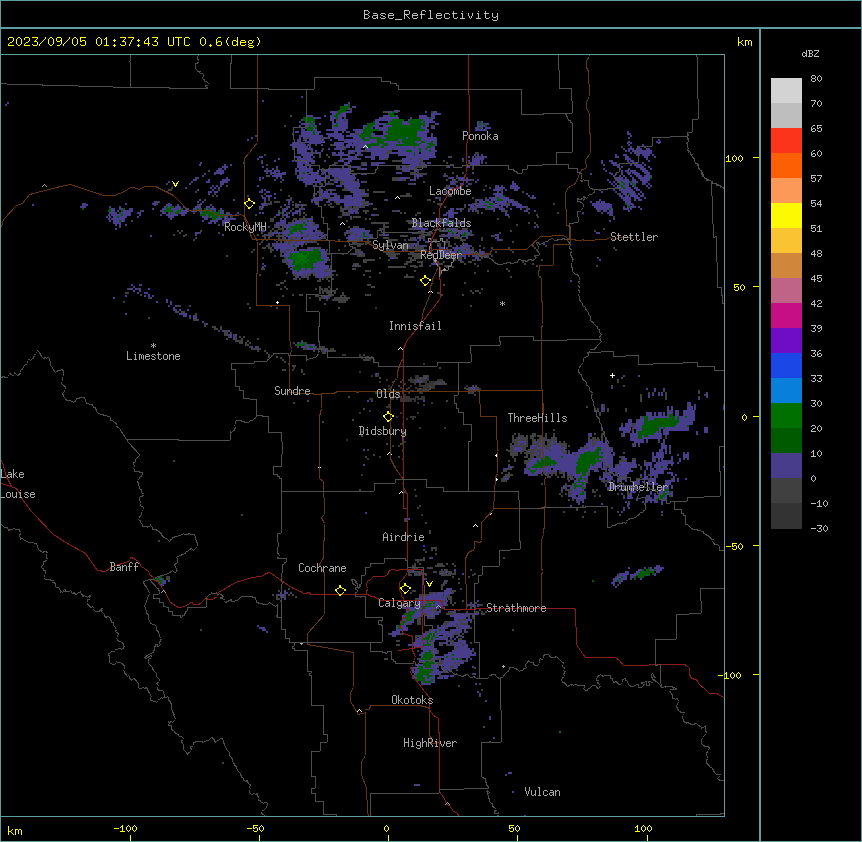Select the bright green swatch between 30 and 20
Image resolution: width=862 pixels, height=842 pixels.
(786, 416)
